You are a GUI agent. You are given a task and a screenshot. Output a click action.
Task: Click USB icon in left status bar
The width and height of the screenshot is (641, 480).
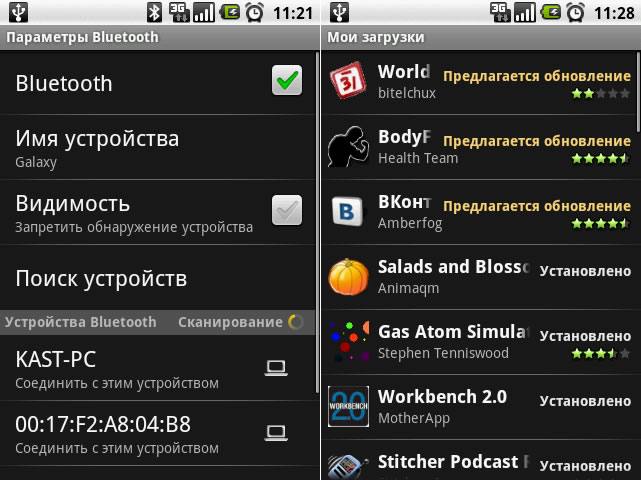(19, 12)
